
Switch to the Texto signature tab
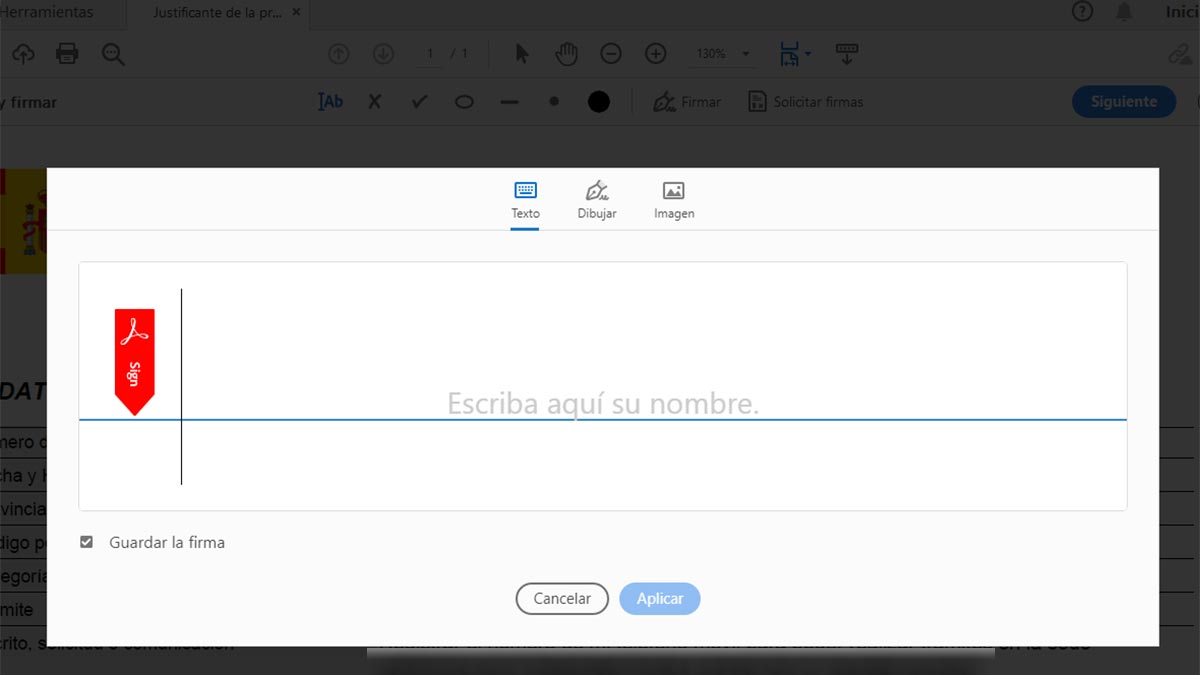click(525, 200)
